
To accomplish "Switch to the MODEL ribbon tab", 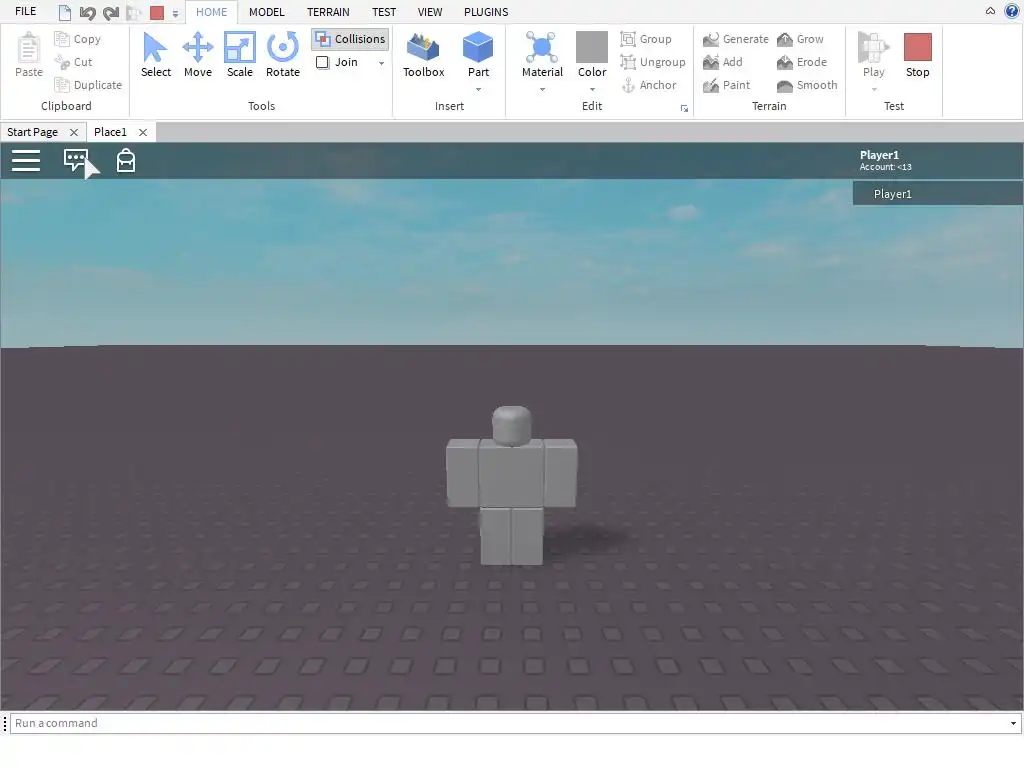I will [266, 12].
